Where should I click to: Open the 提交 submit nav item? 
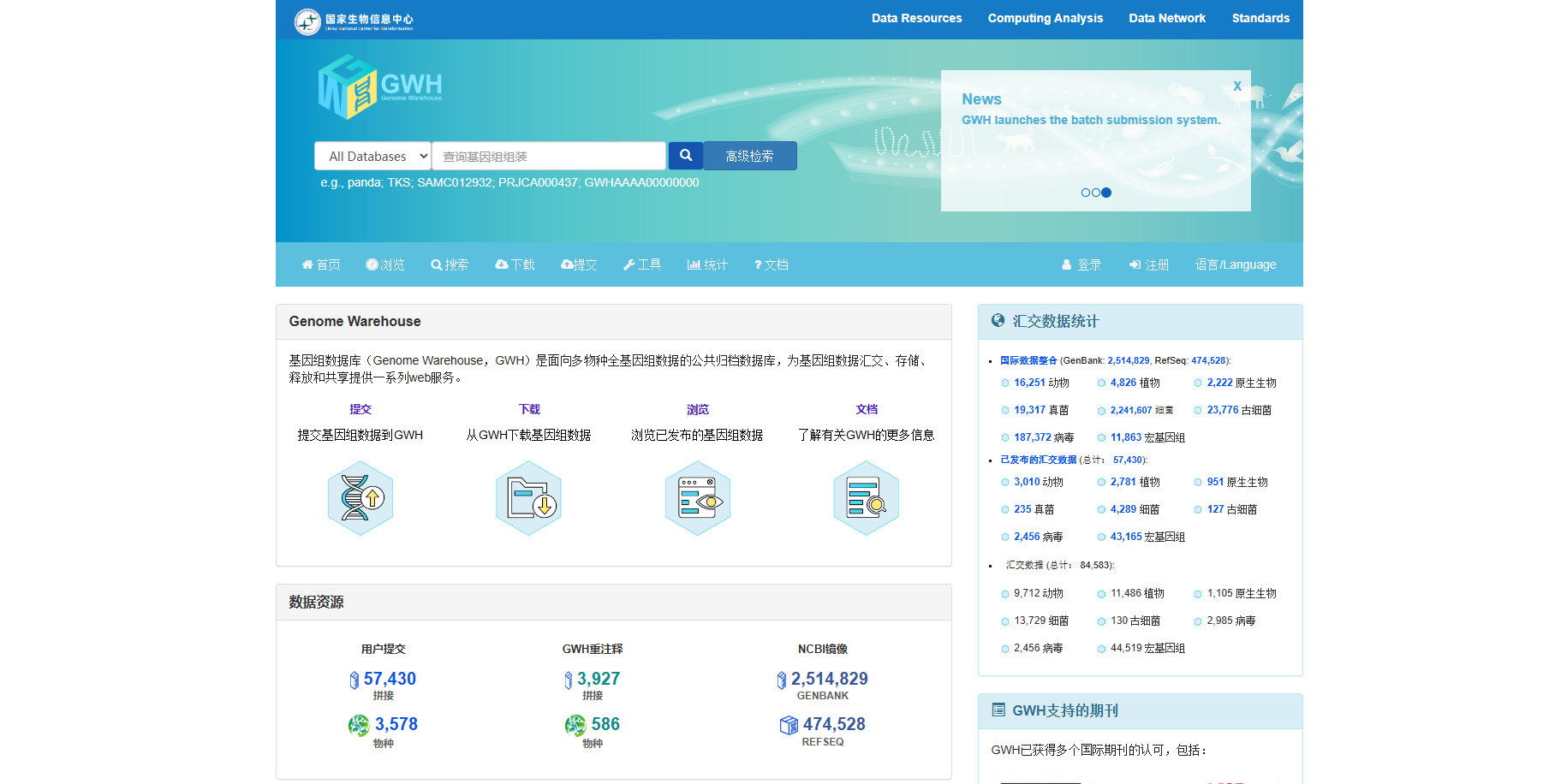click(x=579, y=264)
